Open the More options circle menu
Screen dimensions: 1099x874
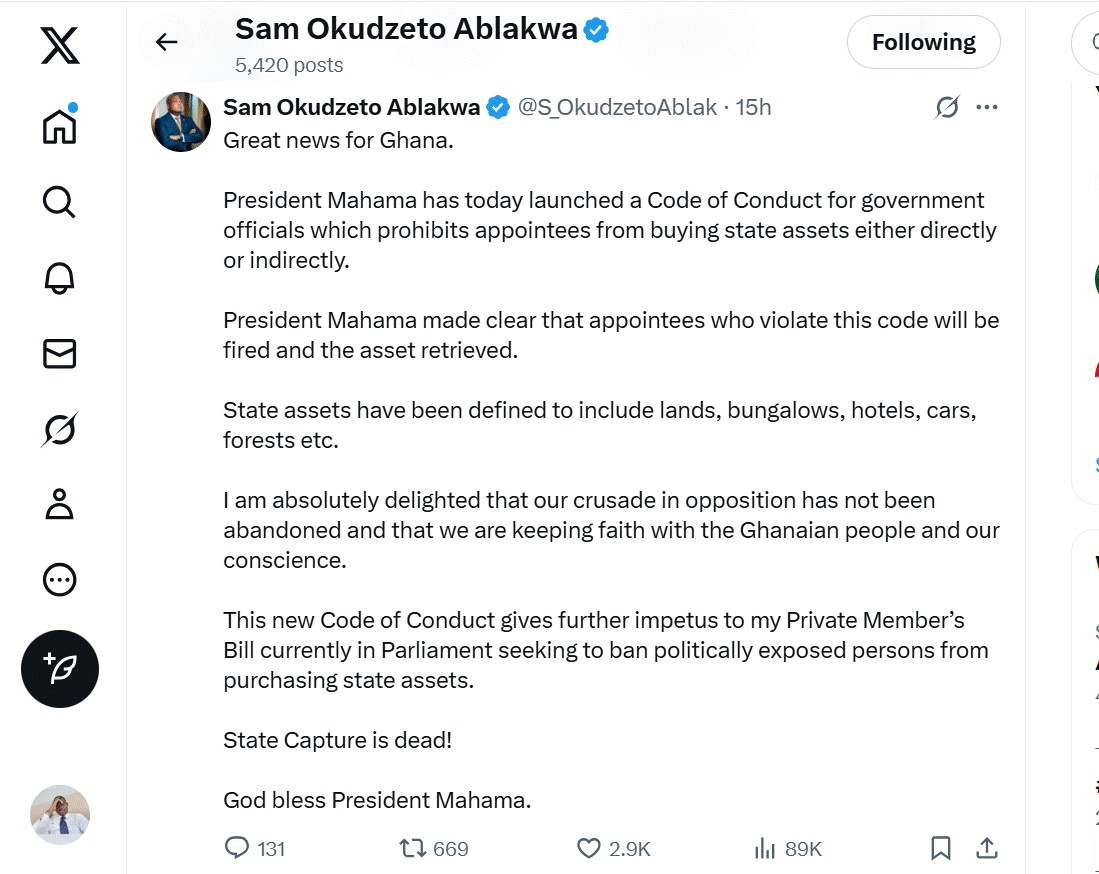60,580
